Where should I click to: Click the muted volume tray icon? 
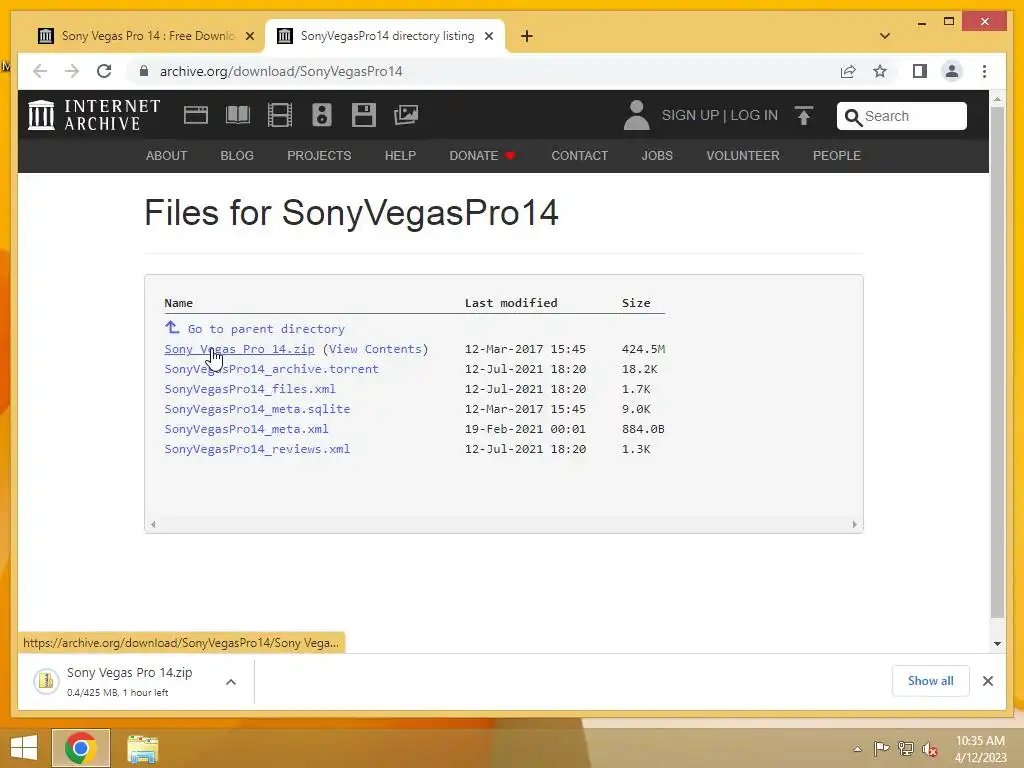pos(930,748)
